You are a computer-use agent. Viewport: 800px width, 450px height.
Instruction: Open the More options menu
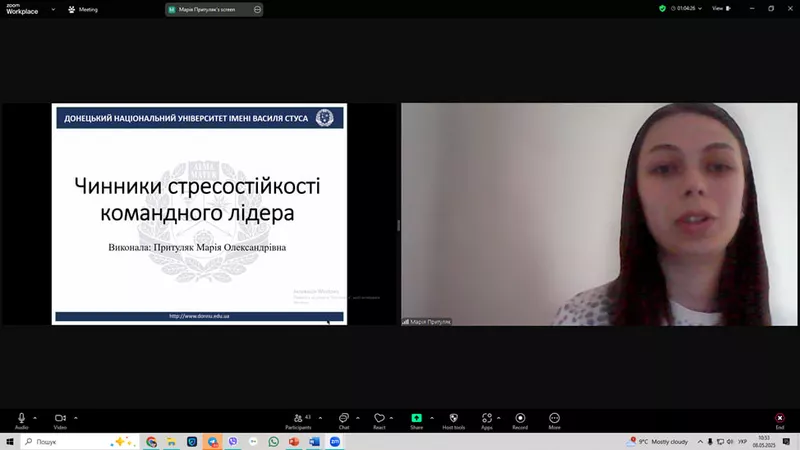(x=554, y=421)
